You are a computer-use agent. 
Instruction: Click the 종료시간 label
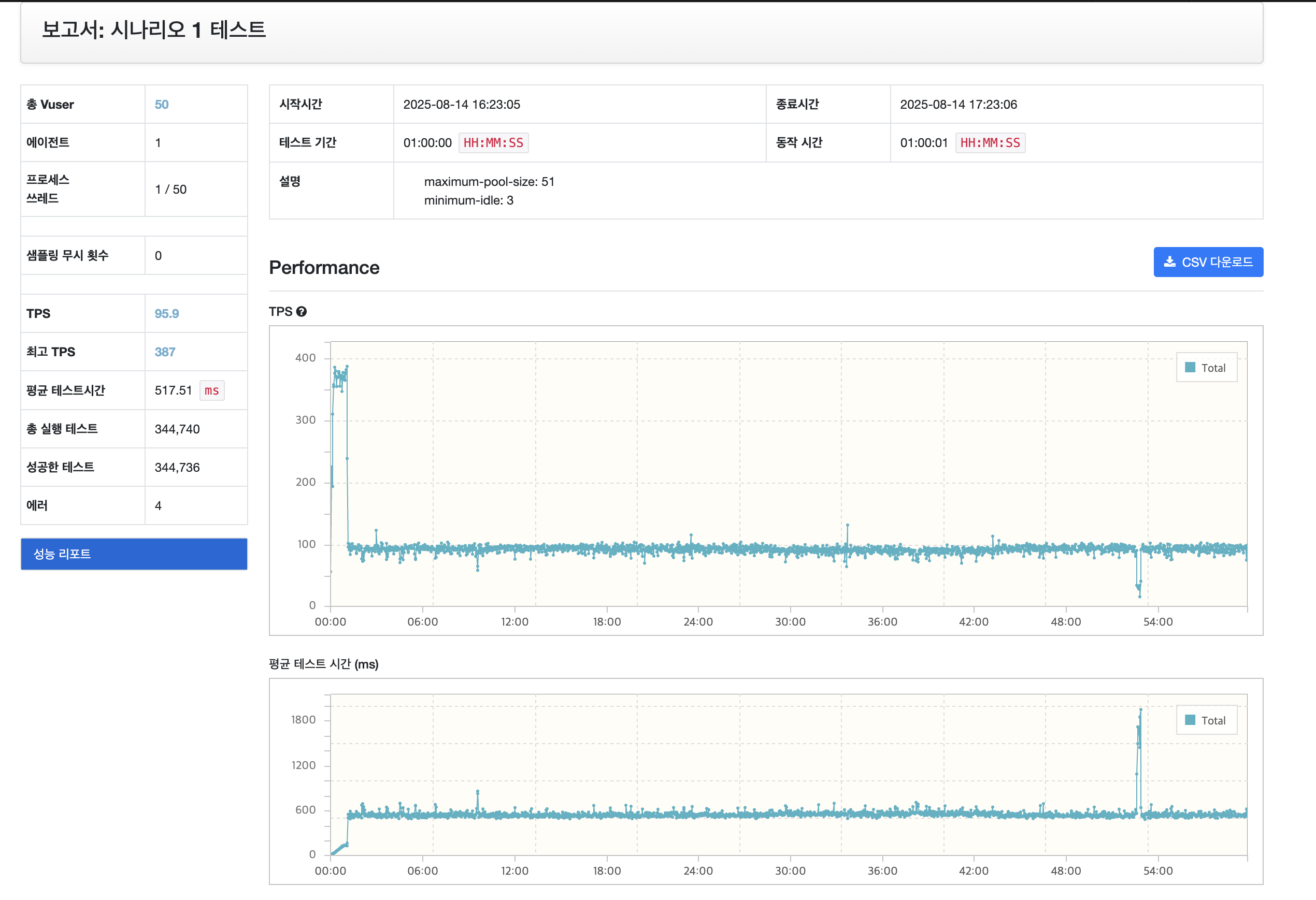(x=797, y=104)
